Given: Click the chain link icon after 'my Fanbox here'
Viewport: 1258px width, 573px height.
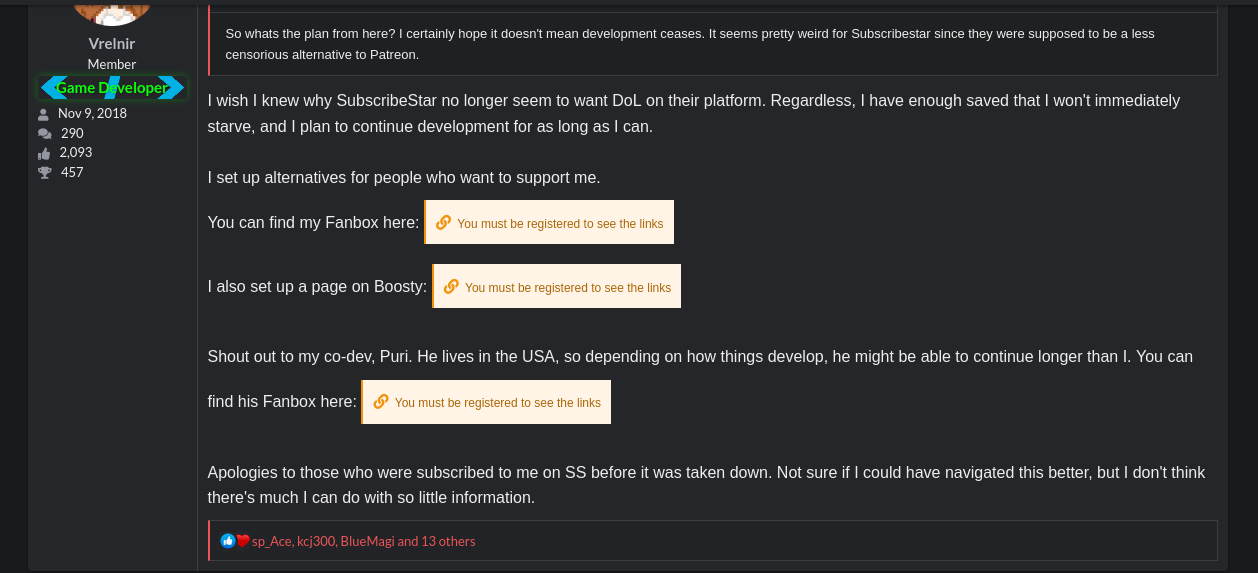Looking at the screenshot, I should pos(443,223).
